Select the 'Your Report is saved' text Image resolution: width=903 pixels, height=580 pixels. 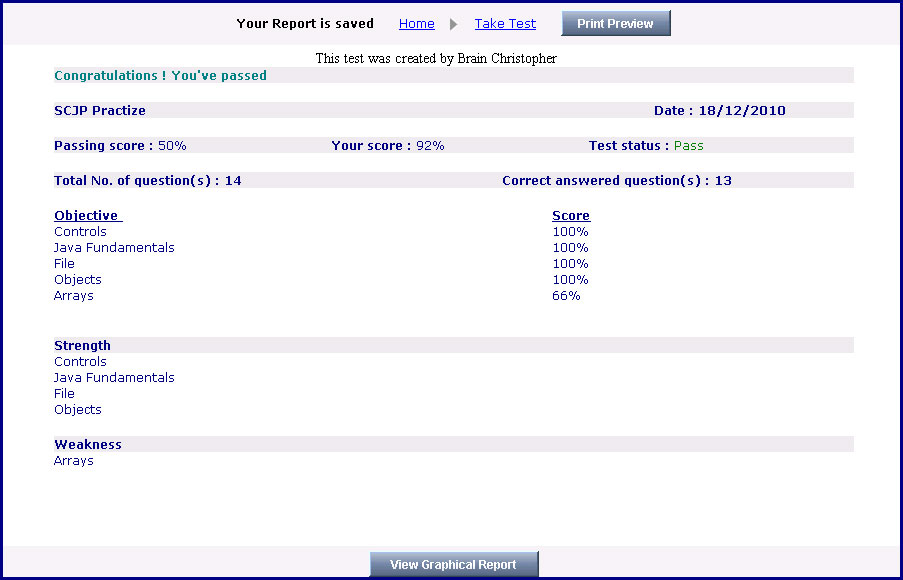[305, 24]
